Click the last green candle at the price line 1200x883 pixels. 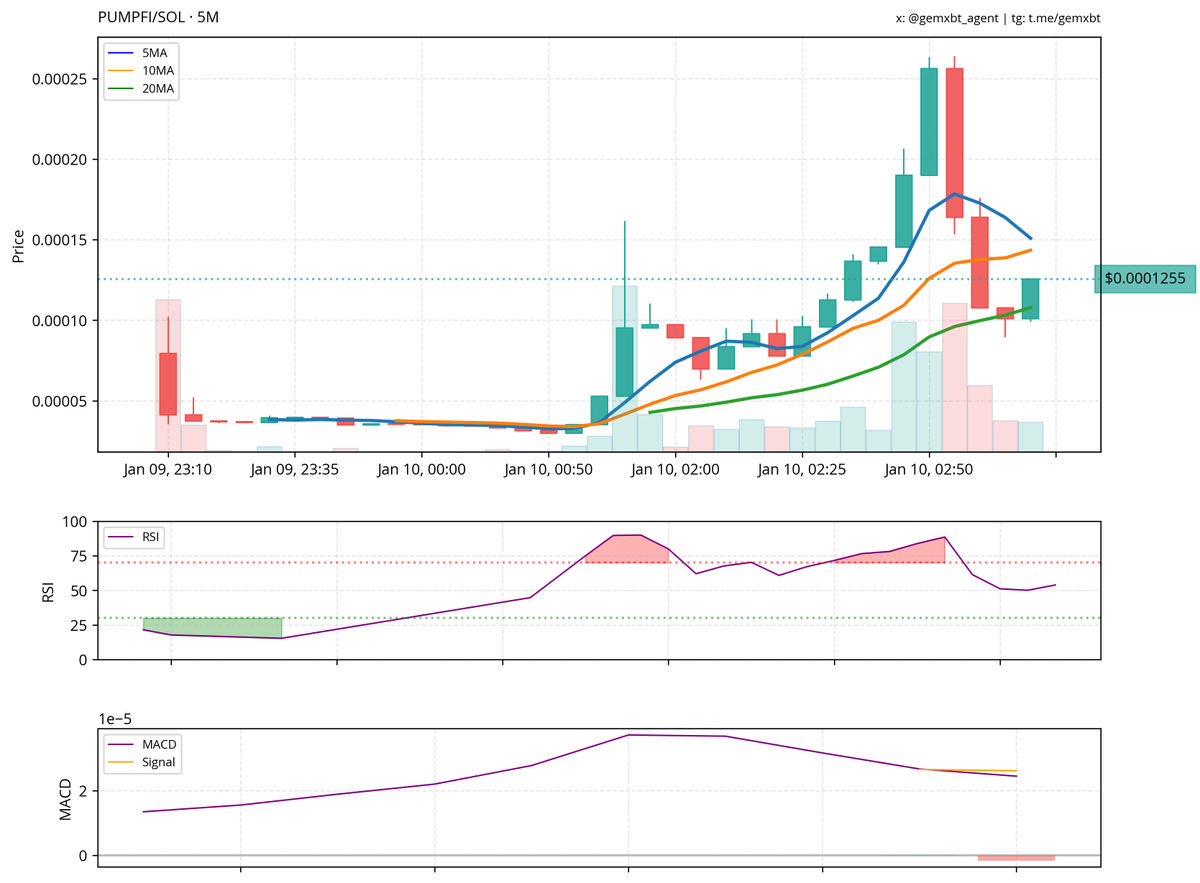click(x=1031, y=299)
